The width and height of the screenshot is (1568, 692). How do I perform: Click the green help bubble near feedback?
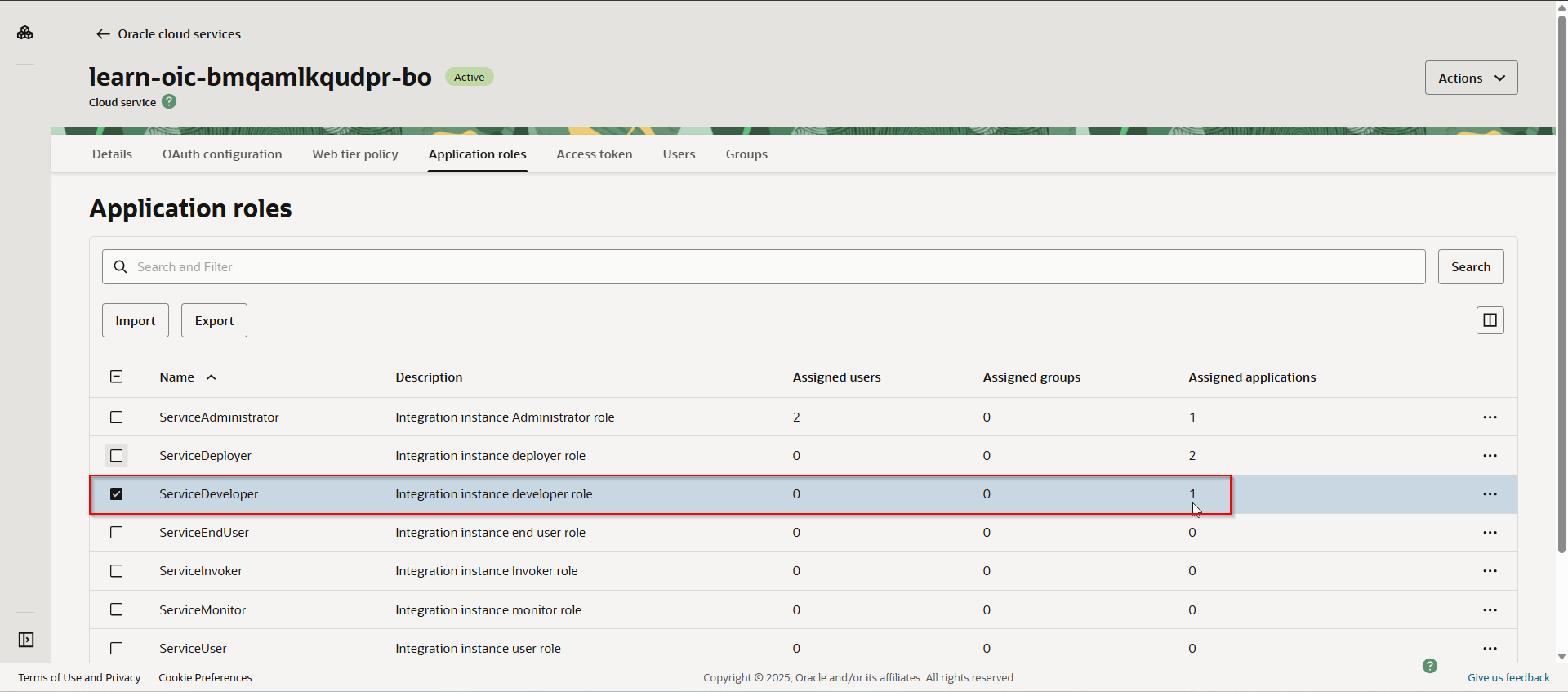[x=1429, y=666]
